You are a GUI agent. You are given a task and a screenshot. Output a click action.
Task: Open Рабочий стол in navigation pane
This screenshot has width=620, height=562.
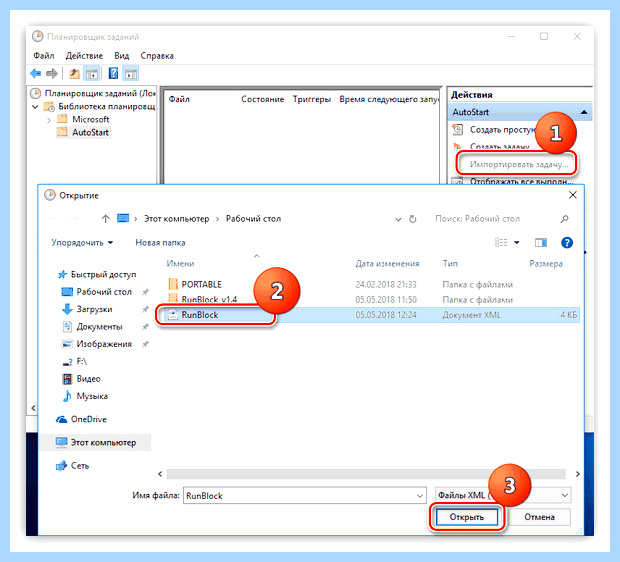click(104, 292)
